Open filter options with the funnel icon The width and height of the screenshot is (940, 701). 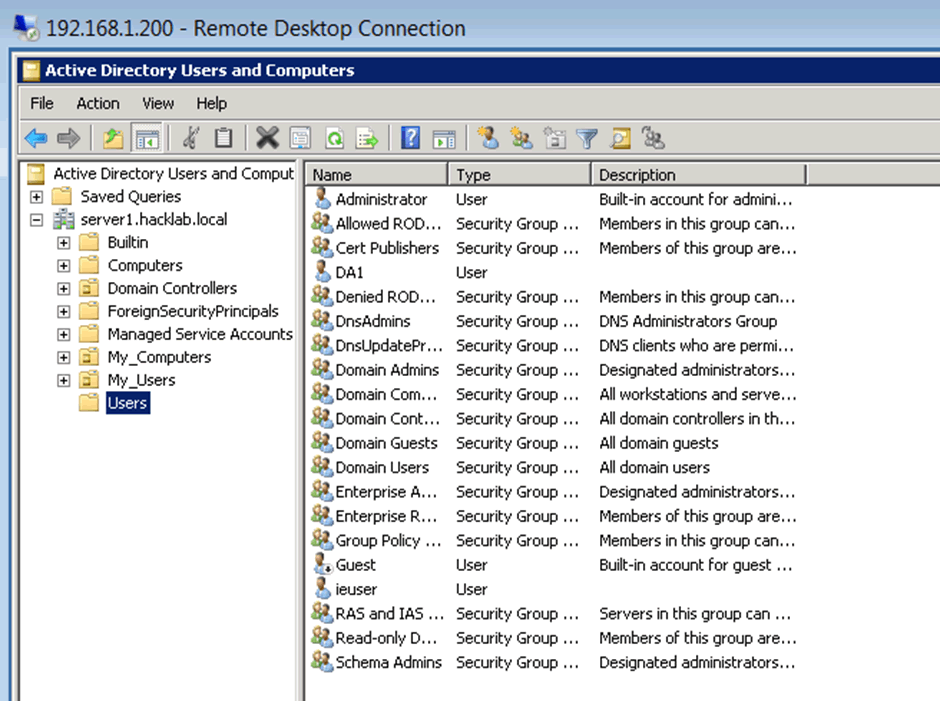tap(587, 139)
